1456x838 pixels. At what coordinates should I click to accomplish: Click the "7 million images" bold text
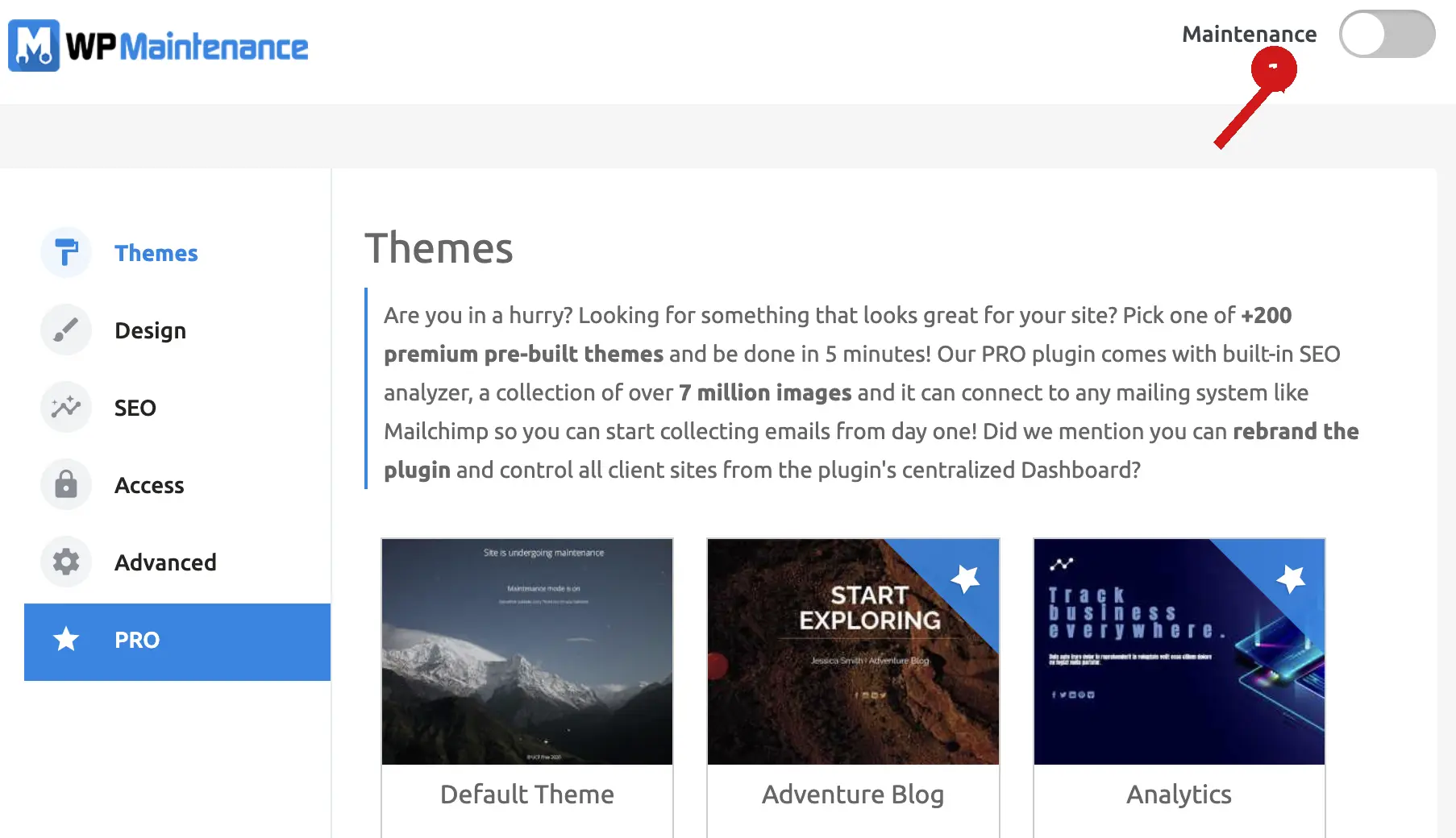pos(765,392)
